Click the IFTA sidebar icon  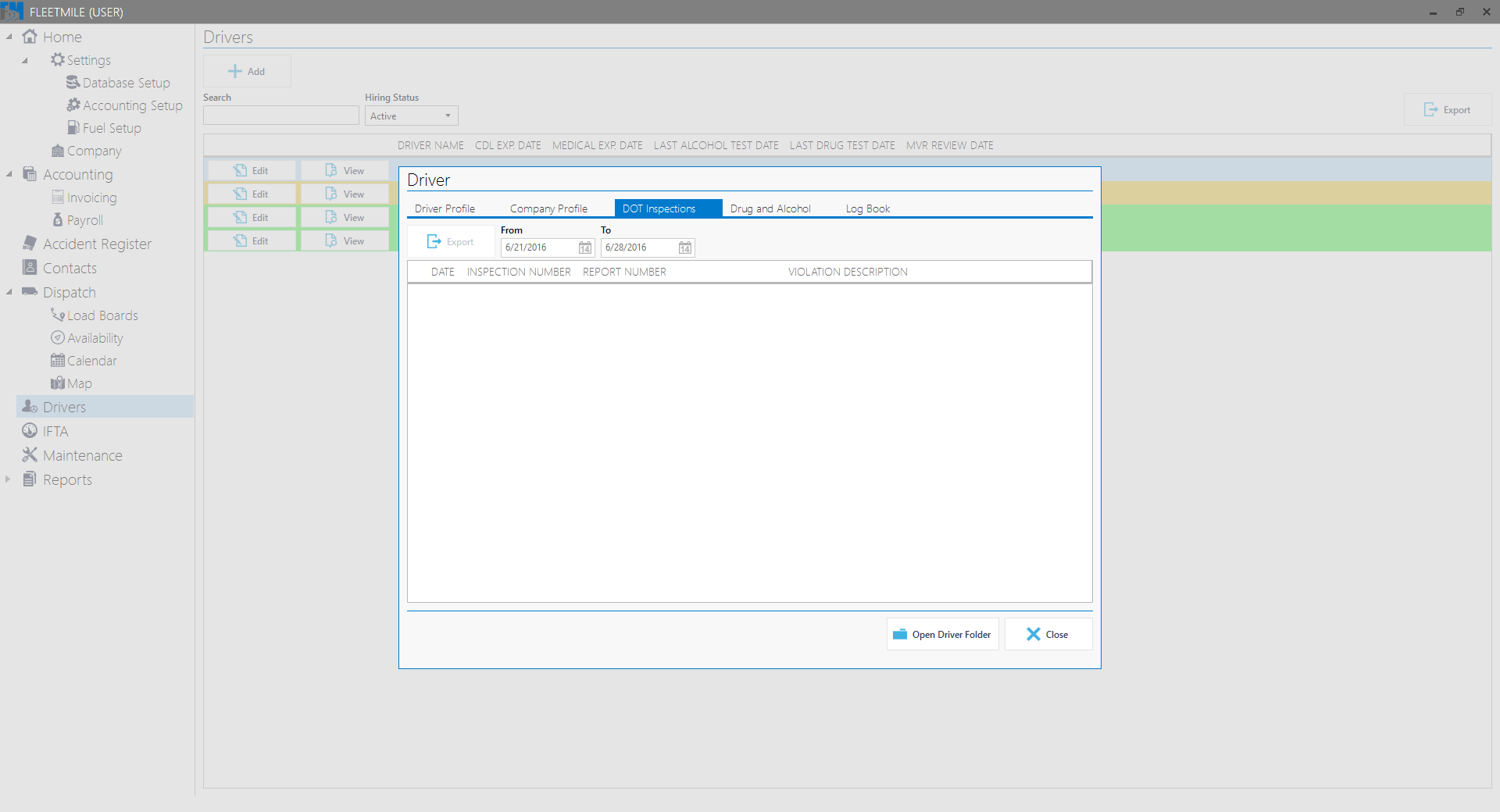tap(30, 431)
